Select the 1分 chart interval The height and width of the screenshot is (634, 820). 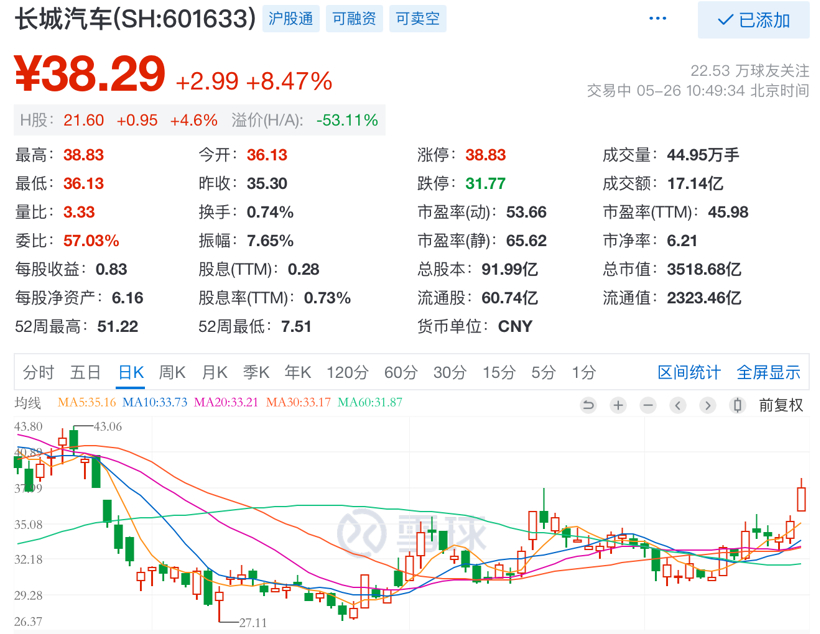tap(584, 372)
